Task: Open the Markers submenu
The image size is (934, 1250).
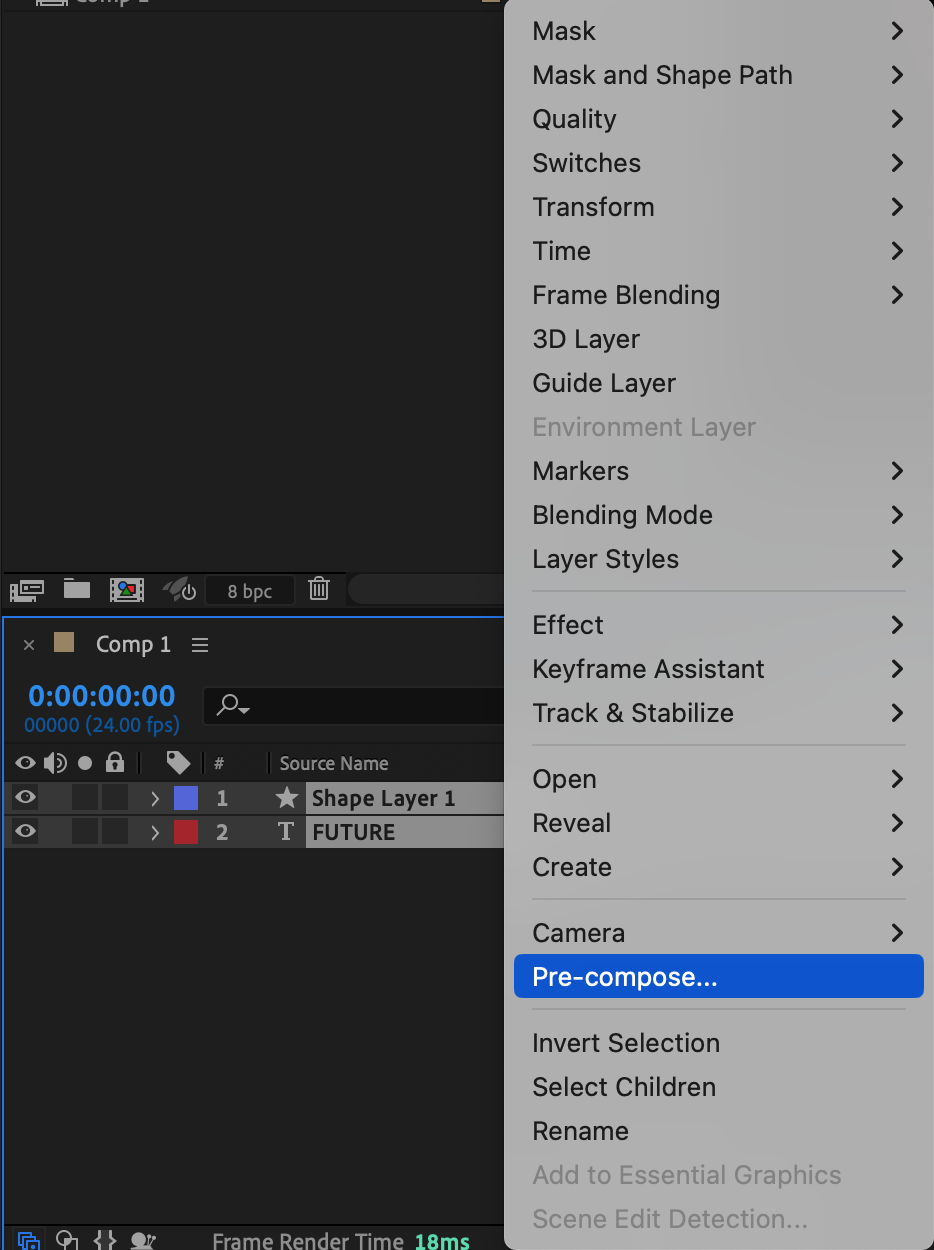Action: point(718,471)
